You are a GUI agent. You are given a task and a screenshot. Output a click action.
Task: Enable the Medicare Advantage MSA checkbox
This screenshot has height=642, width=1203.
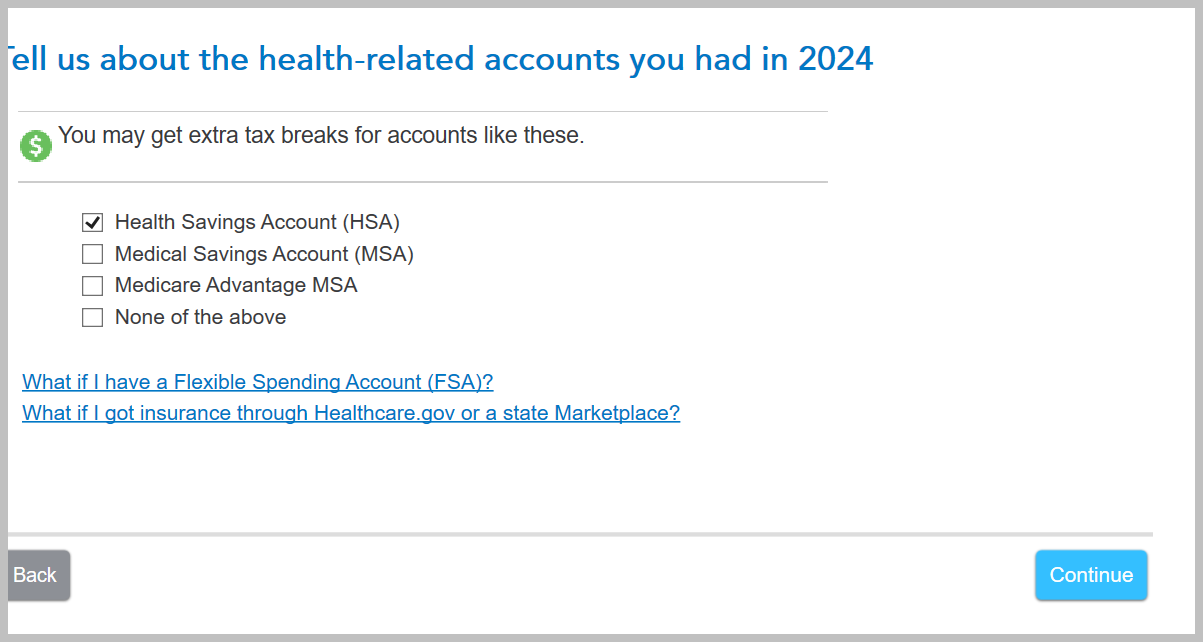click(x=92, y=286)
